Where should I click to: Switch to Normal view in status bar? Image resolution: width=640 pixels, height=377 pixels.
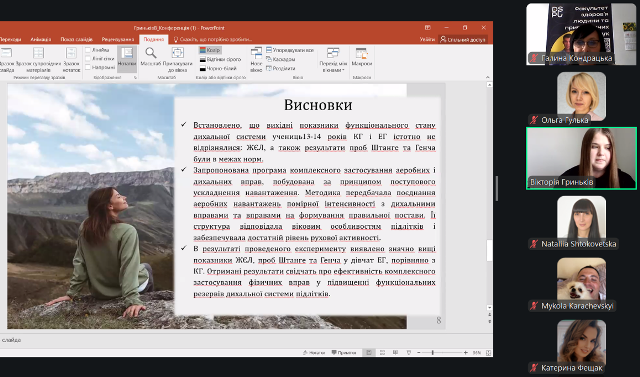[369, 353]
